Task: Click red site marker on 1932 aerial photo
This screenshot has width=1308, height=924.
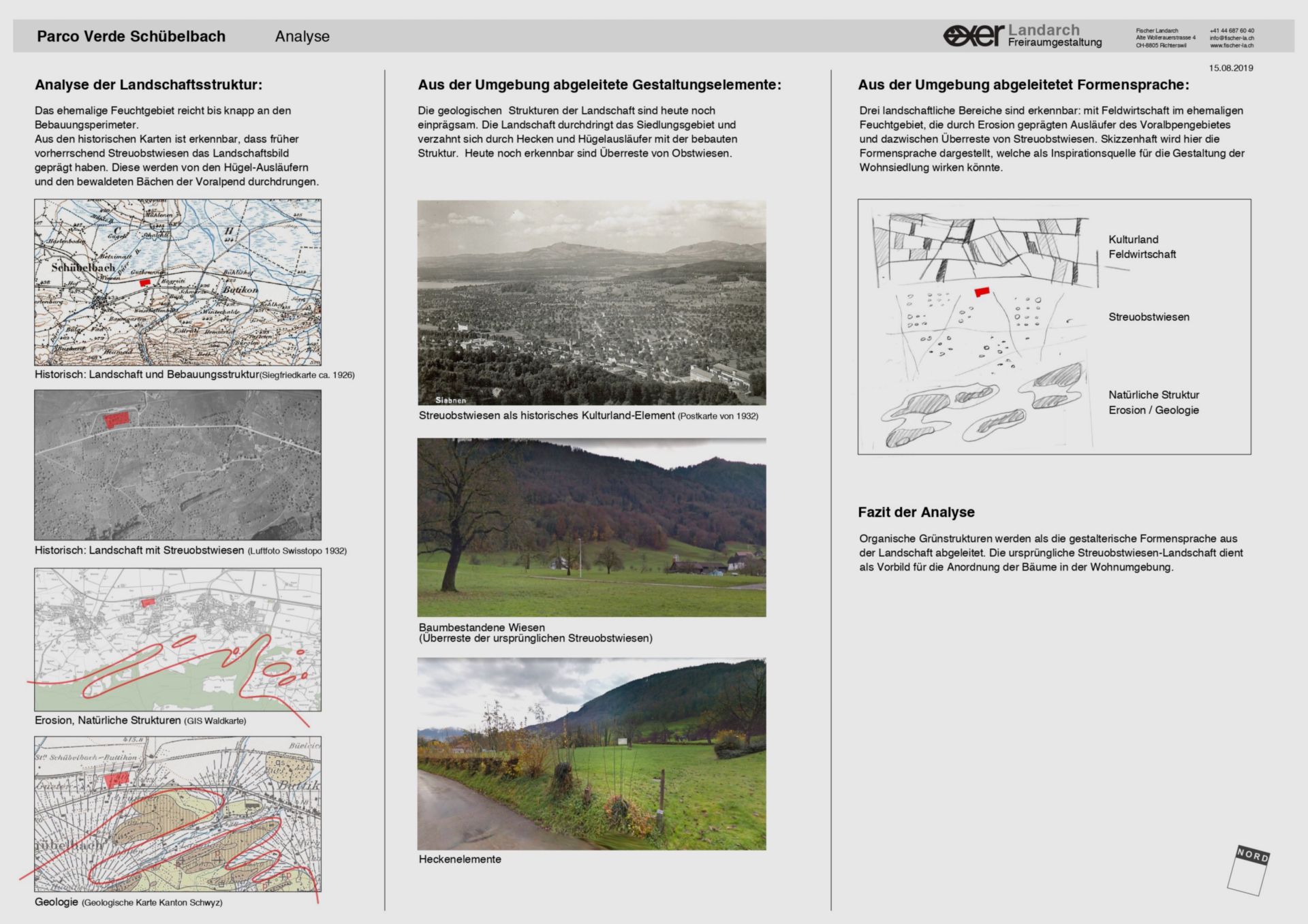Action: [x=116, y=419]
